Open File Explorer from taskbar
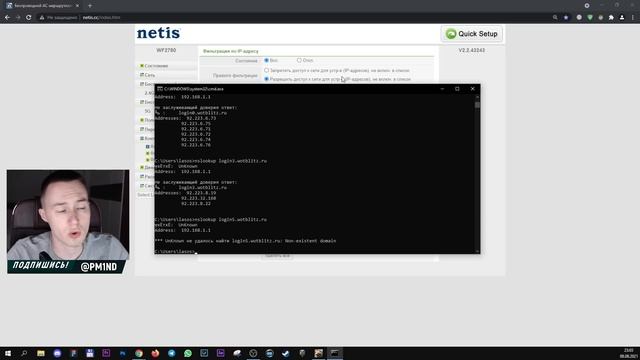Image resolution: width=640 pixels, height=360 pixels. coord(41,353)
